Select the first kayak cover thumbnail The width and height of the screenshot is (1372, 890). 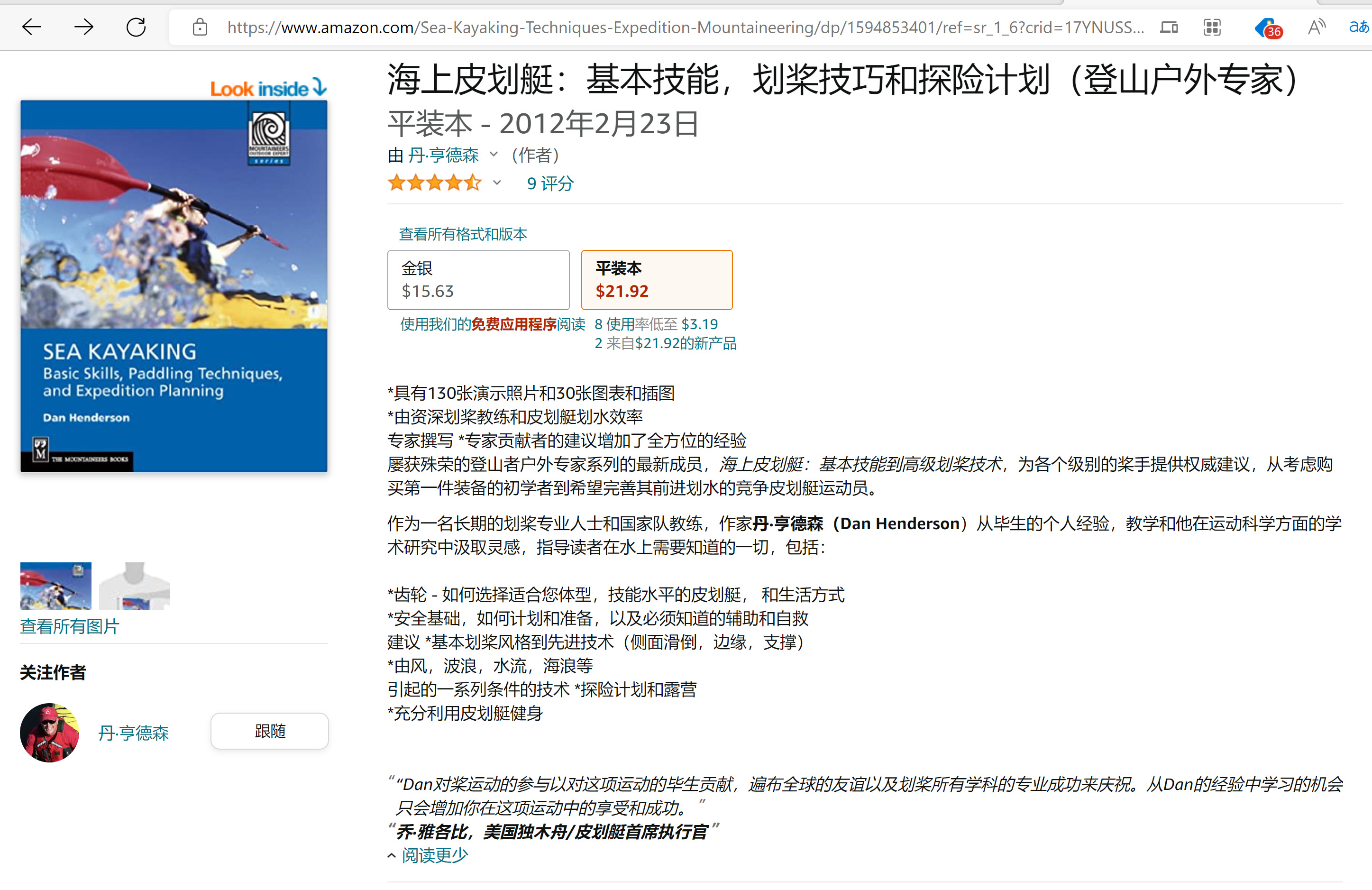point(56,586)
